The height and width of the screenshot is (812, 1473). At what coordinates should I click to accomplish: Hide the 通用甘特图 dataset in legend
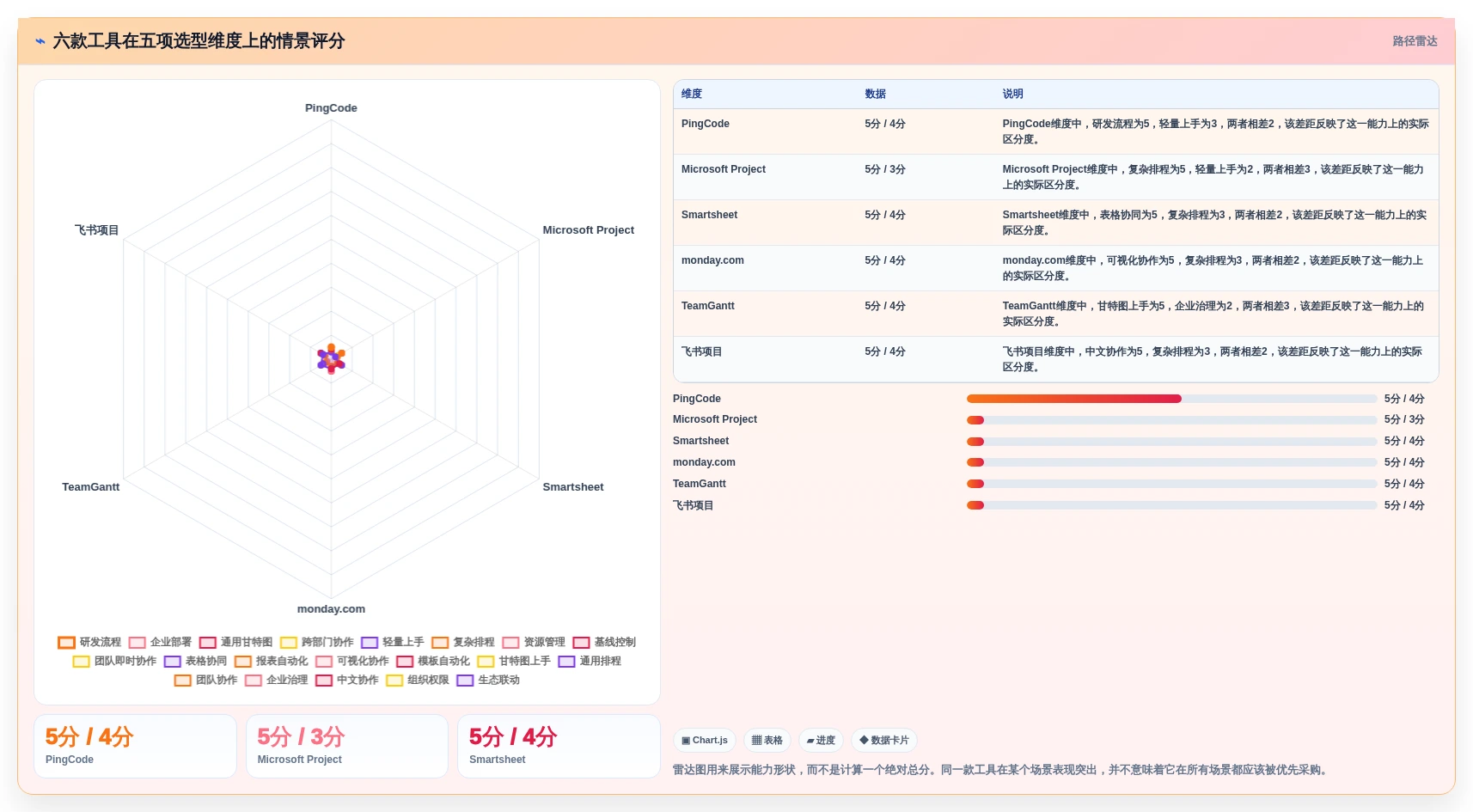[x=235, y=642]
